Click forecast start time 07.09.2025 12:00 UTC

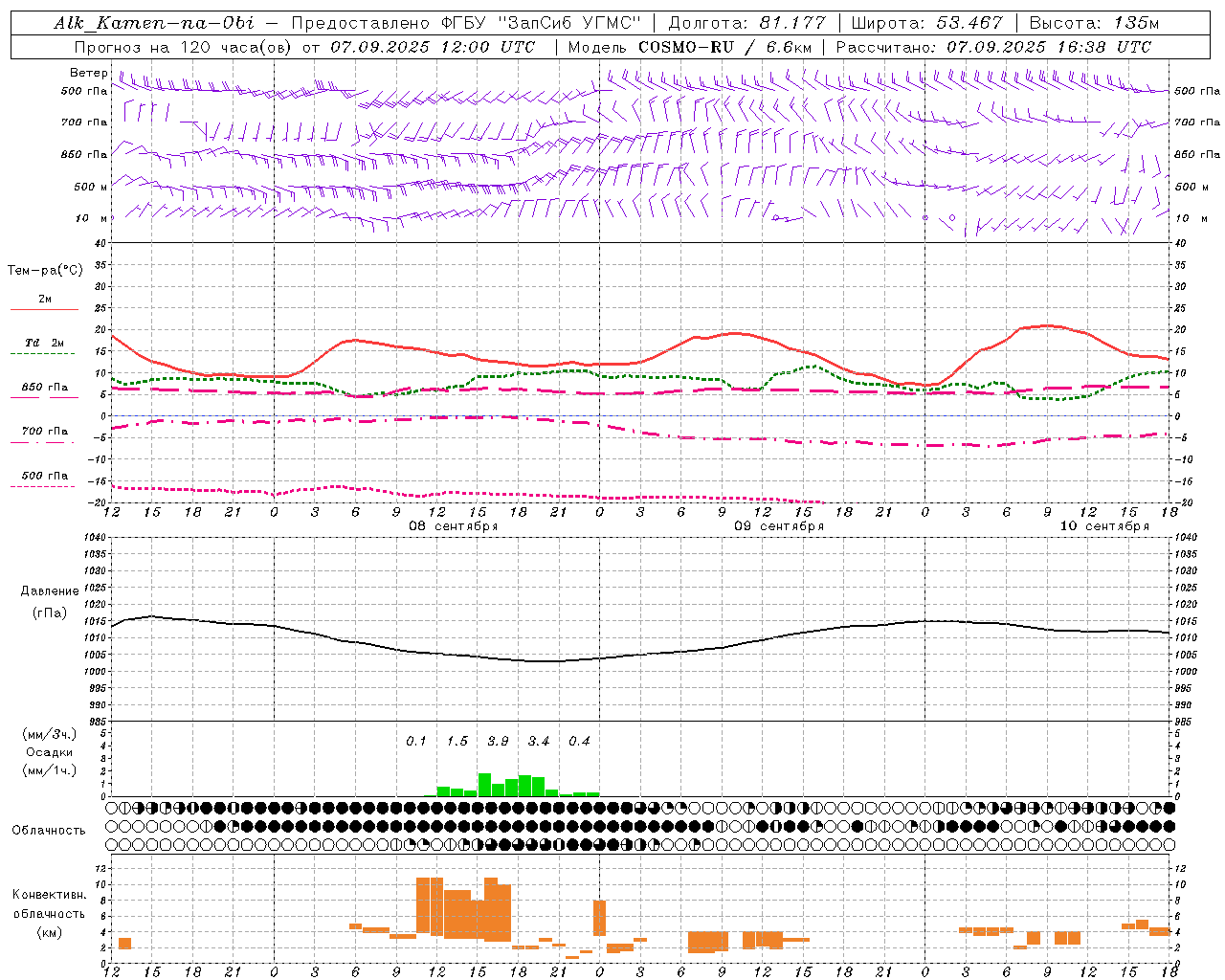point(433,47)
